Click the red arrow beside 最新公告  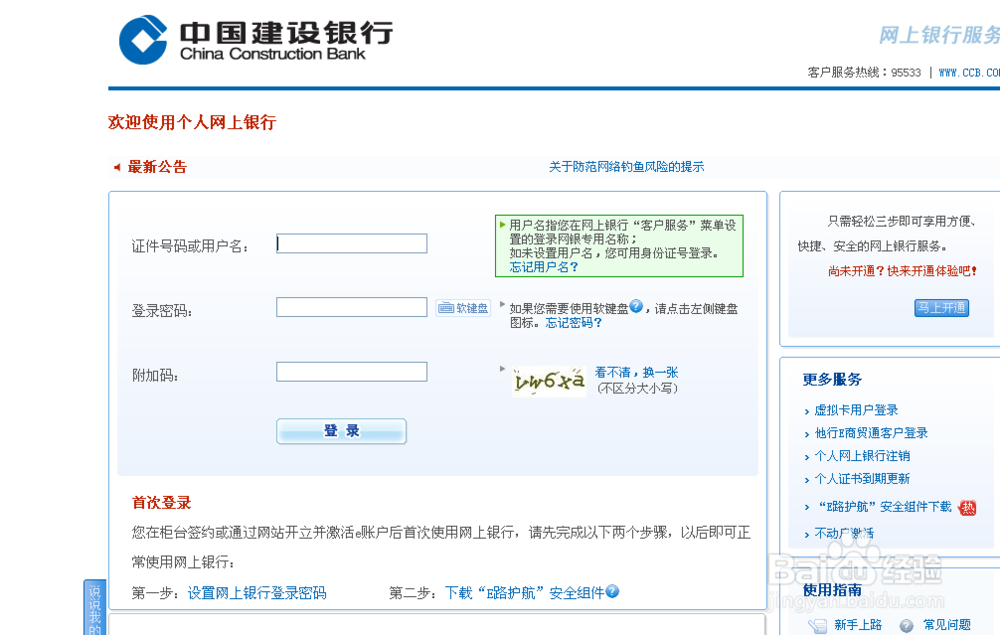[117, 167]
